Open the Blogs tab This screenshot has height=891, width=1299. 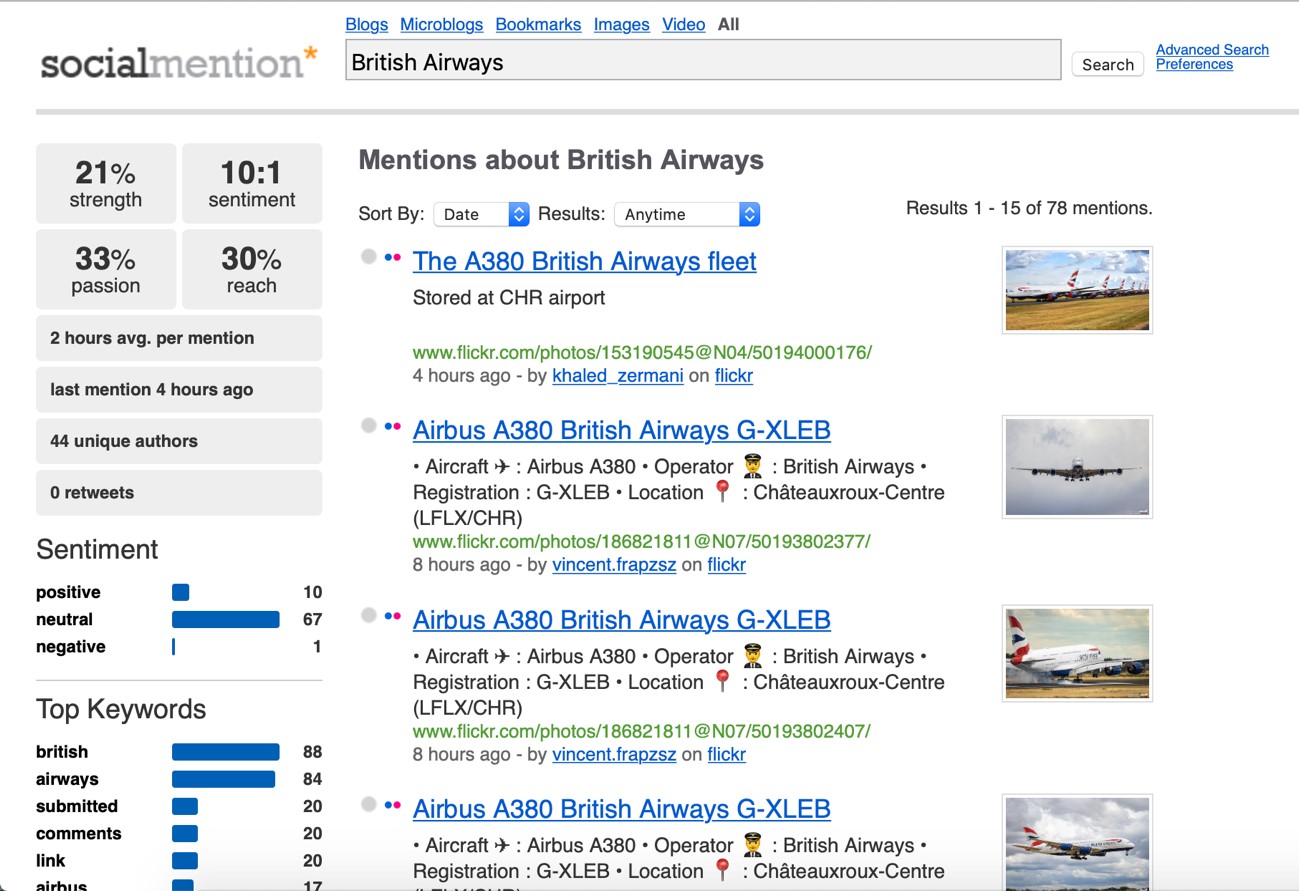point(366,24)
